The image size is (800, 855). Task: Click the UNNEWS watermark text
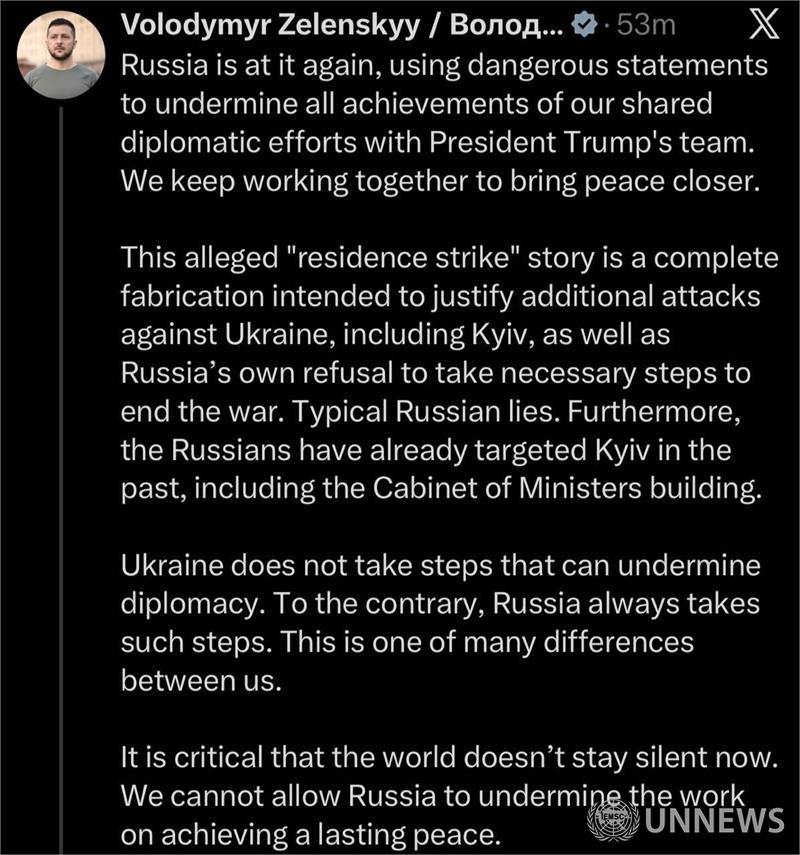(x=714, y=821)
